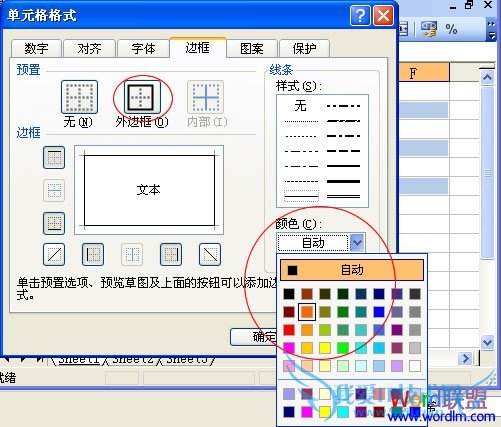Image resolution: width=501 pixels, height=427 pixels.
Task: Choose the fine dotted line style
Action: tap(301, 121)
